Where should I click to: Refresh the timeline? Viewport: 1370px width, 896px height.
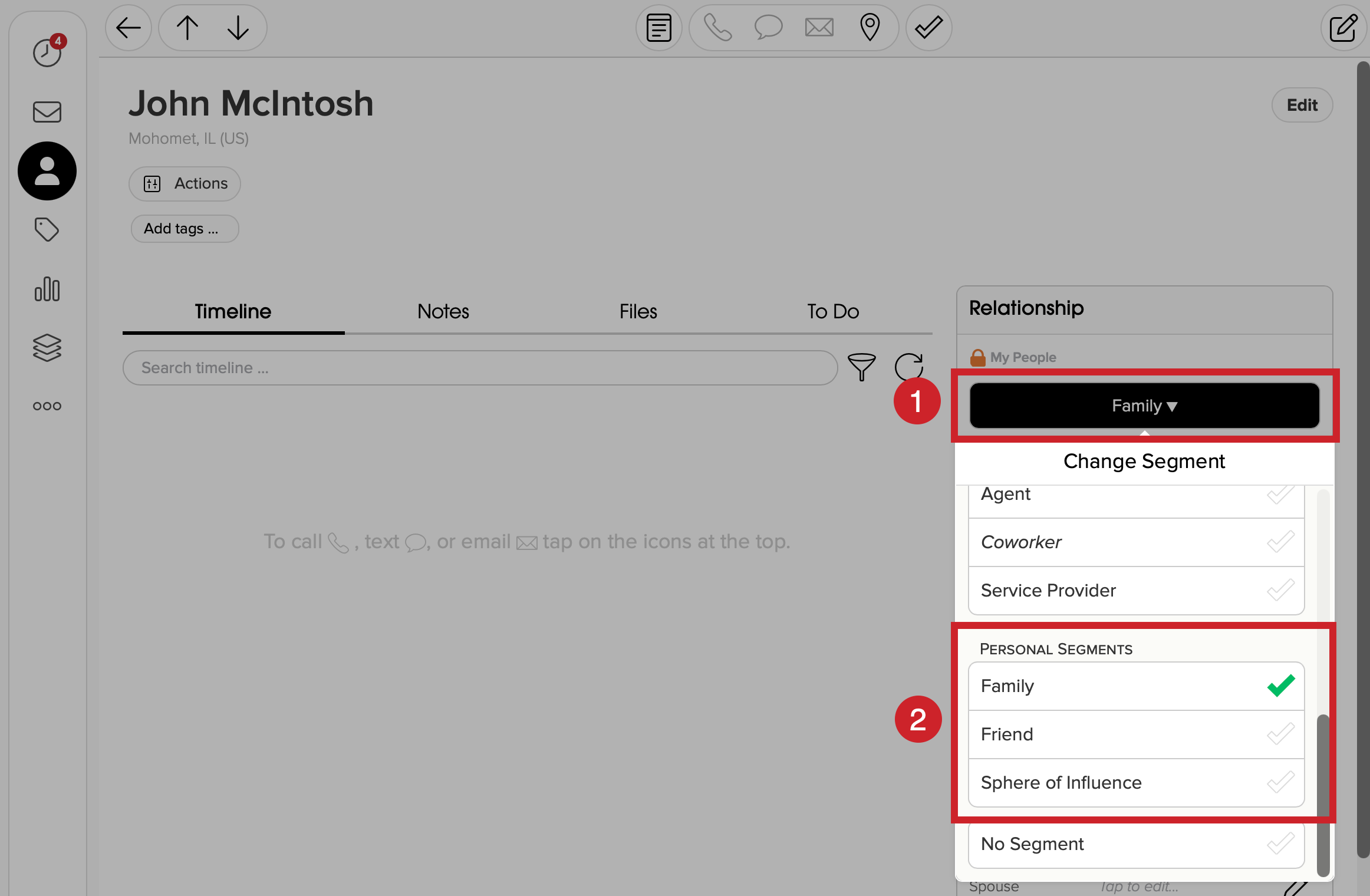point(908,367)
